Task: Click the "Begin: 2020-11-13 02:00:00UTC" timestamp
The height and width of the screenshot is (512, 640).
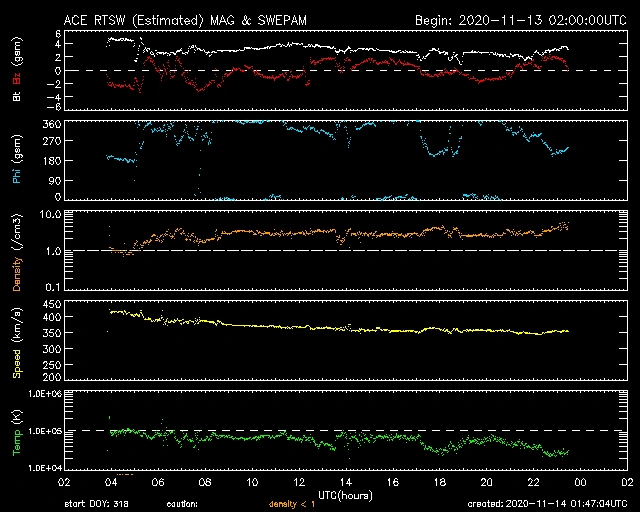Action: (x=521, y=20)
